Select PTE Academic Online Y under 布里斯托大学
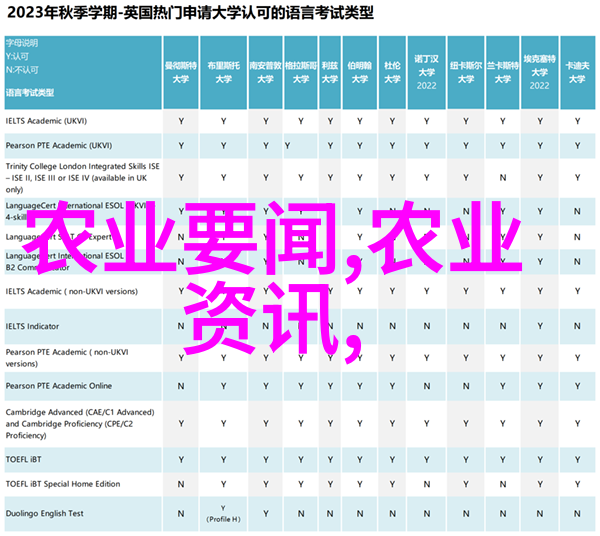The image size is (600, 536). pyautogui.click(x=223, y=386)
